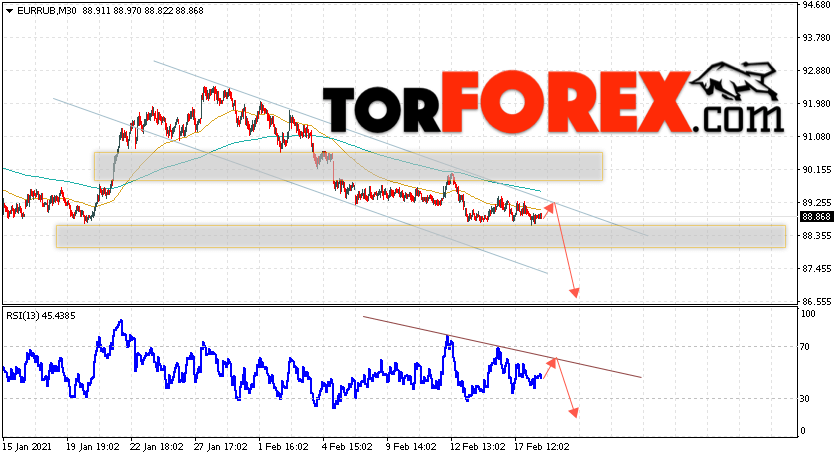The width and height of the screenshot is (838, 458).
Task: Click the 90.155 price axis label
Action: [x=817, y=170]
